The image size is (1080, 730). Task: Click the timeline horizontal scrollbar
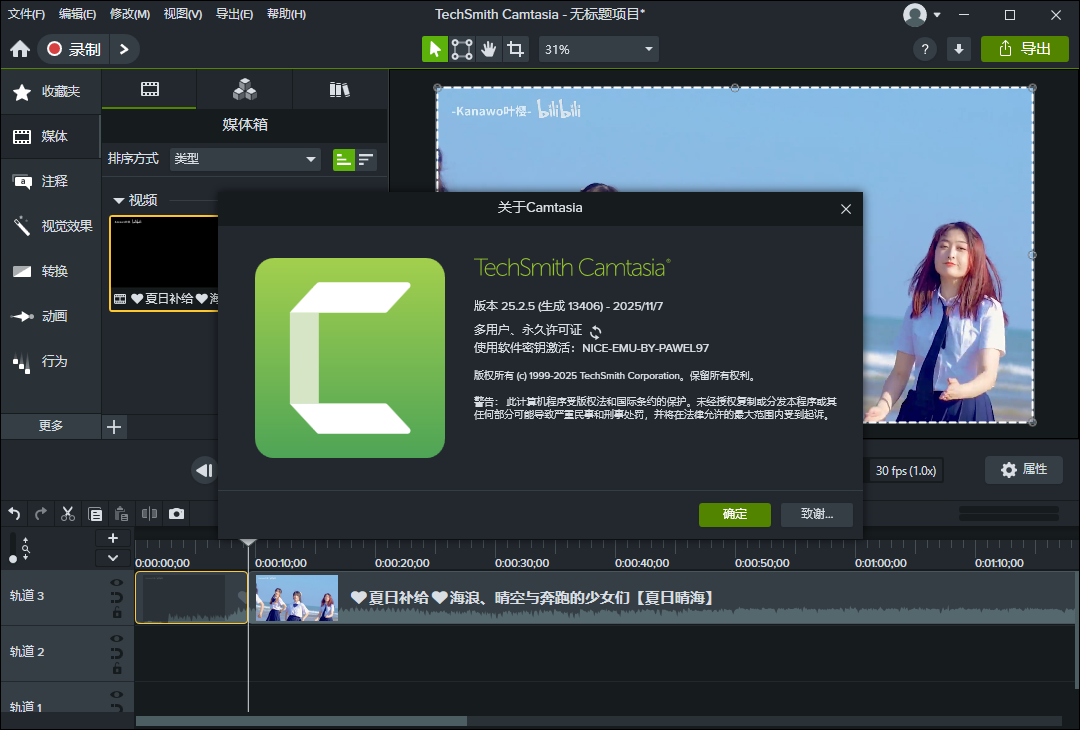pyautogui.click(x=302, y=721)
